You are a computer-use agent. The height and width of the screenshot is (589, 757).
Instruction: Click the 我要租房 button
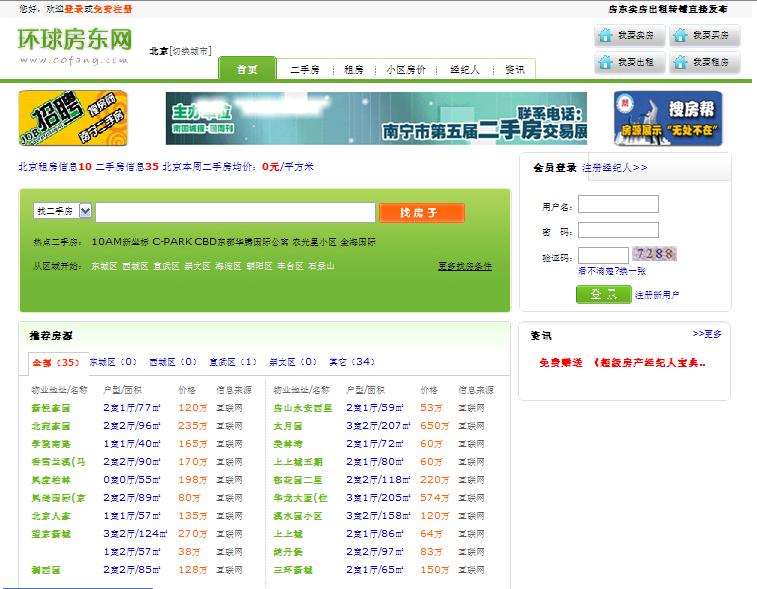pyautogui.click(x=705, y=62)
